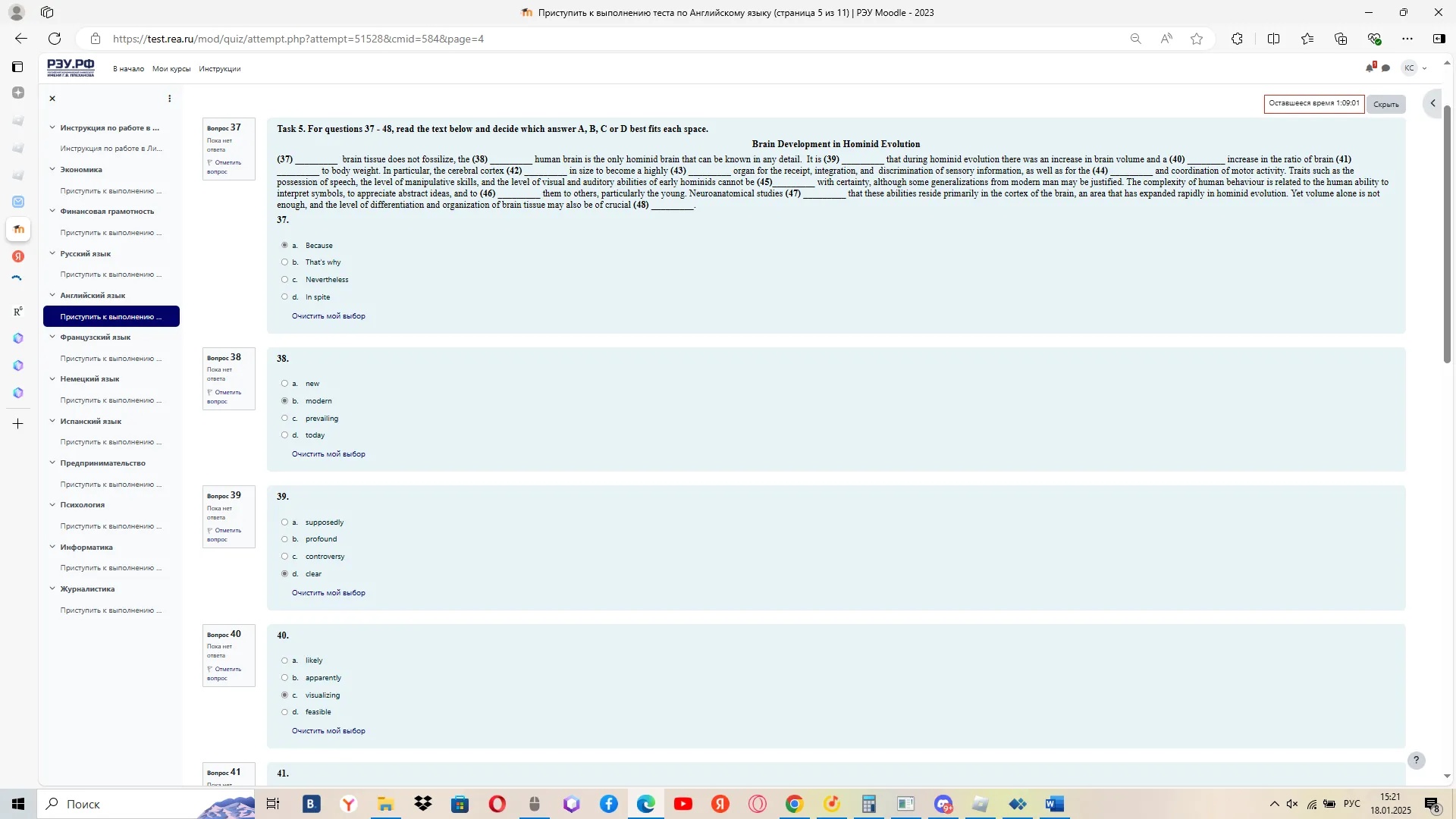The image size is (1456, 819).
Task: Click the browser refresh icon
Action: (55, 39)
